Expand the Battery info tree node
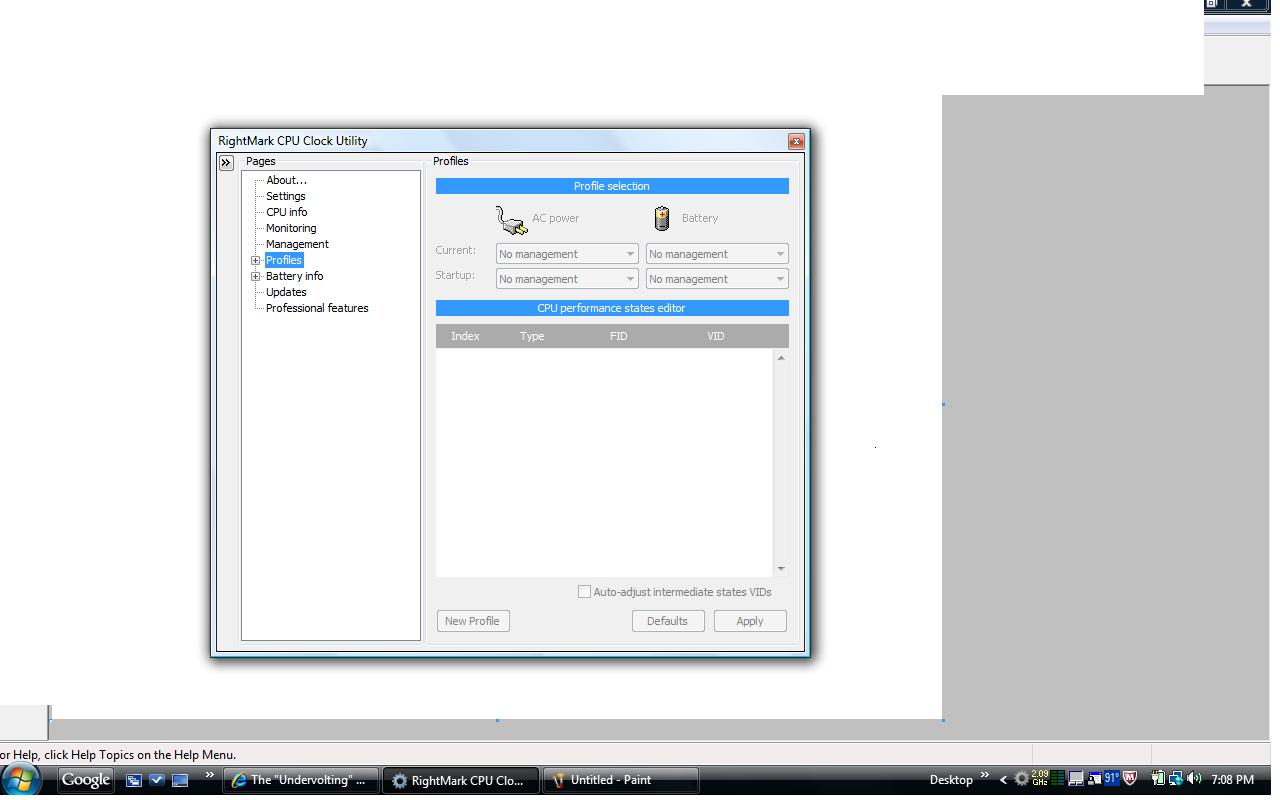The image size is (1280, 800). 255,276
